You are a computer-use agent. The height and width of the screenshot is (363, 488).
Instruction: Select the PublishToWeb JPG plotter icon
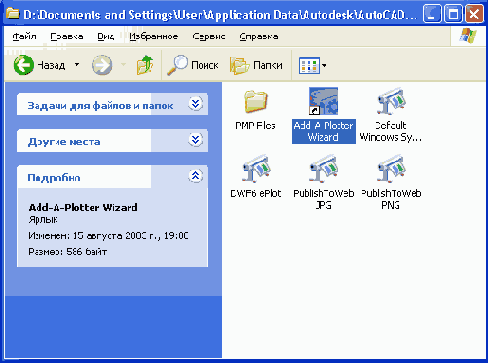323,168
